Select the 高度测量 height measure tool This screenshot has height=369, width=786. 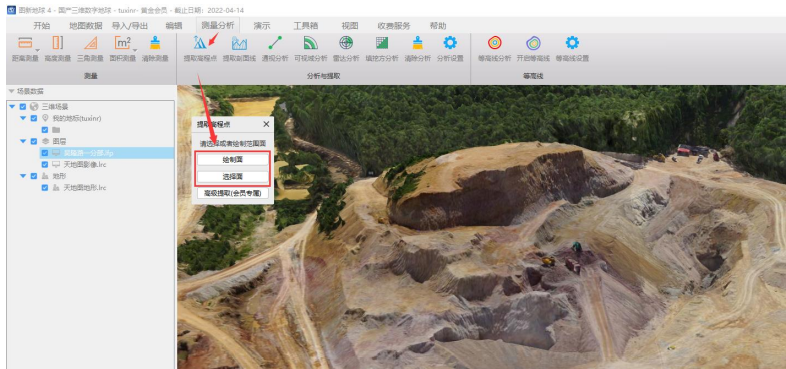[x=58, y=49]
